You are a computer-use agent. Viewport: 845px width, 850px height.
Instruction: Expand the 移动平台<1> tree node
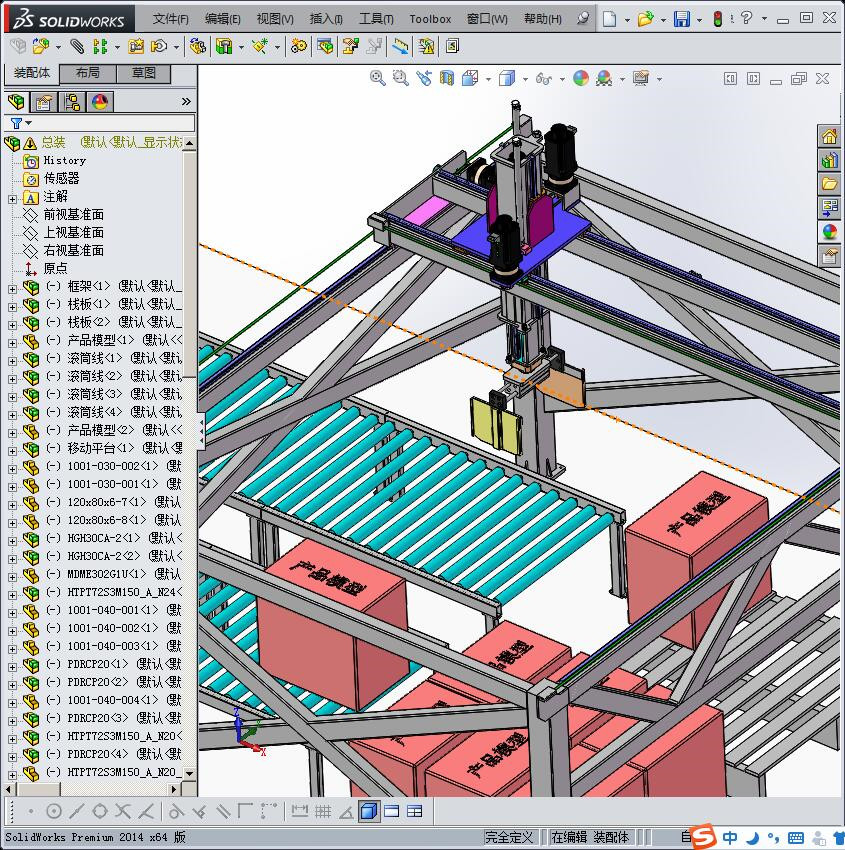(x=12, y=451)
